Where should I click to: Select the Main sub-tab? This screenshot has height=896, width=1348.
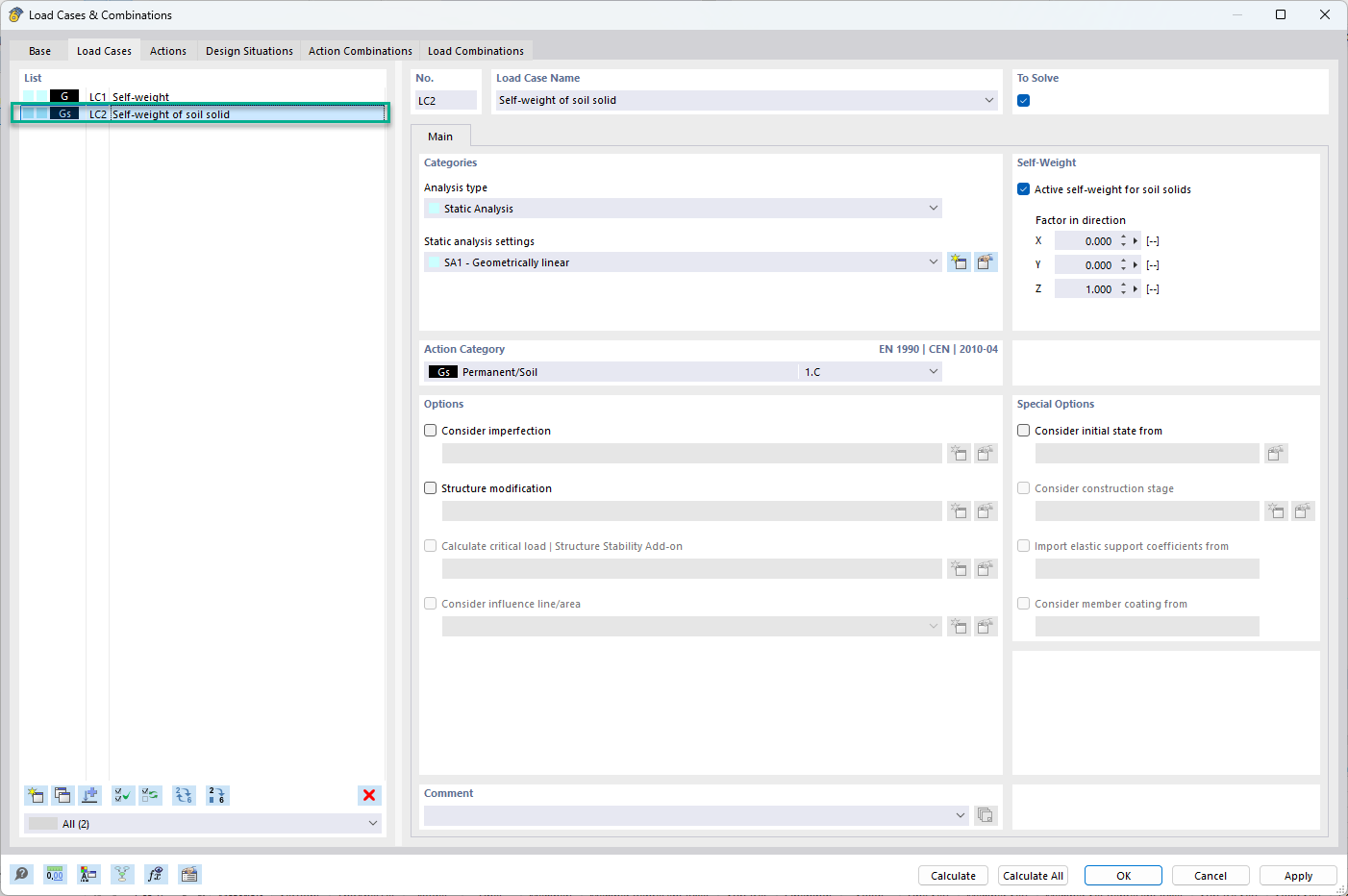(x=440, y=137)
